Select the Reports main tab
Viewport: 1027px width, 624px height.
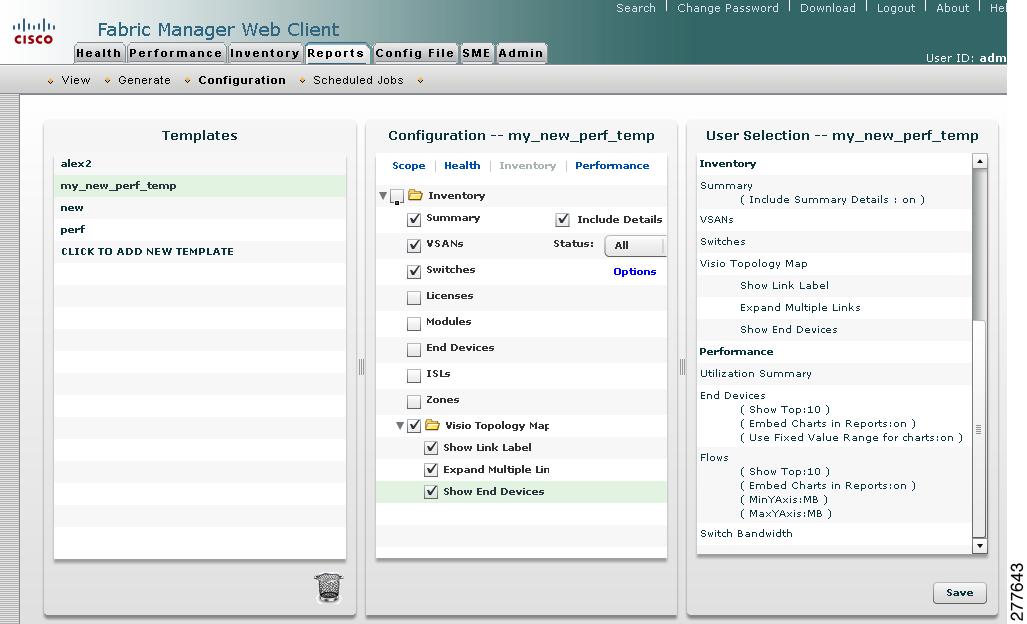coord(335,53)
